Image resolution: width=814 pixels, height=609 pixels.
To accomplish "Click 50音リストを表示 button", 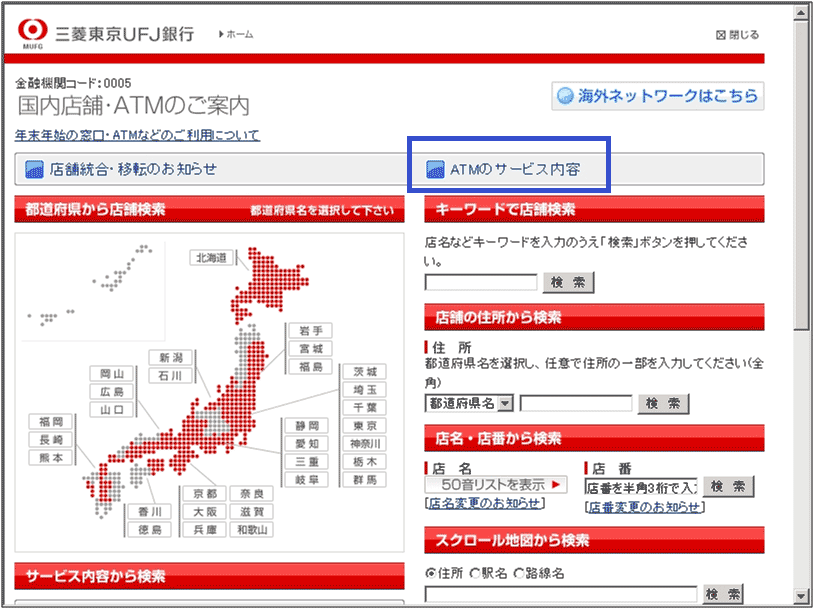I will pyautogui.click(x=496, y=485).
